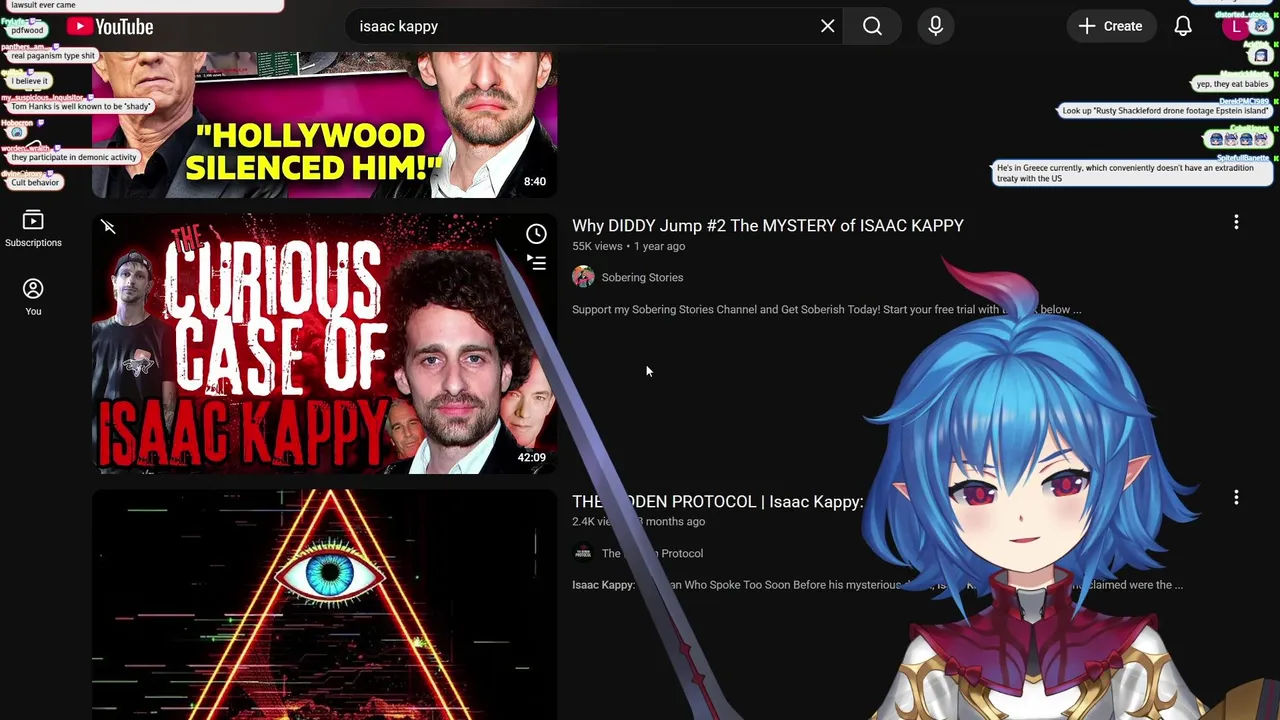The width and height of the screenshot is (1280, 720).
Task: Click the 8:40 duration badge
Action: pyautogui.click(x=535, y=181)
